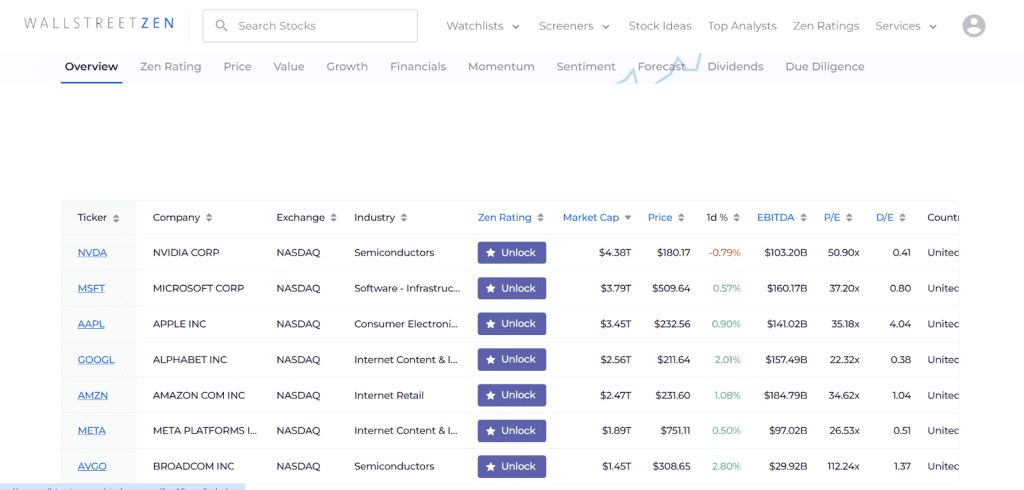The image size is (1024, 490).
Task: Click the 4.04 D/E value
Action: (901, 324)
